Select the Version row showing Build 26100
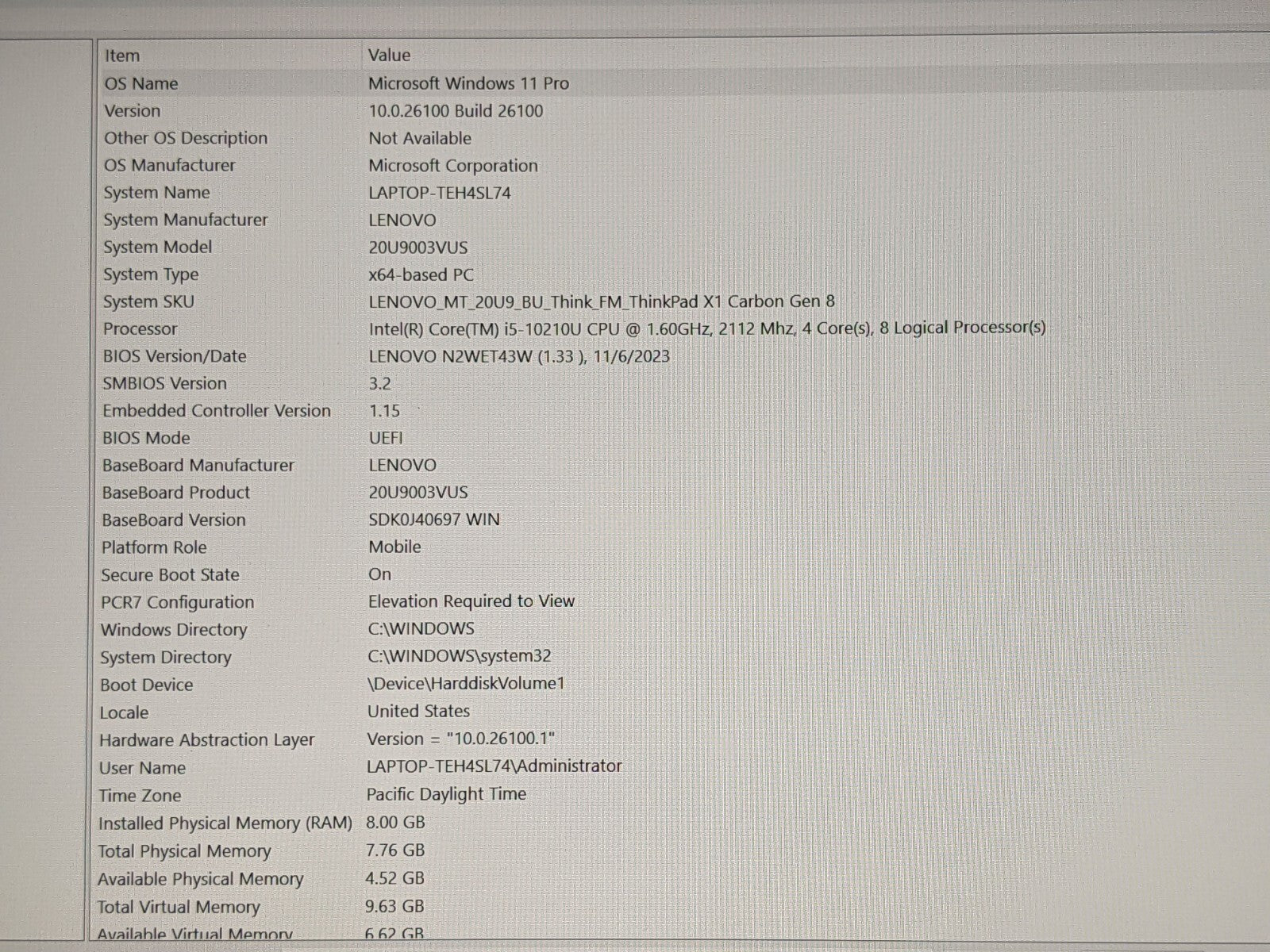1270x952 pixels. (x=133, y=111)
